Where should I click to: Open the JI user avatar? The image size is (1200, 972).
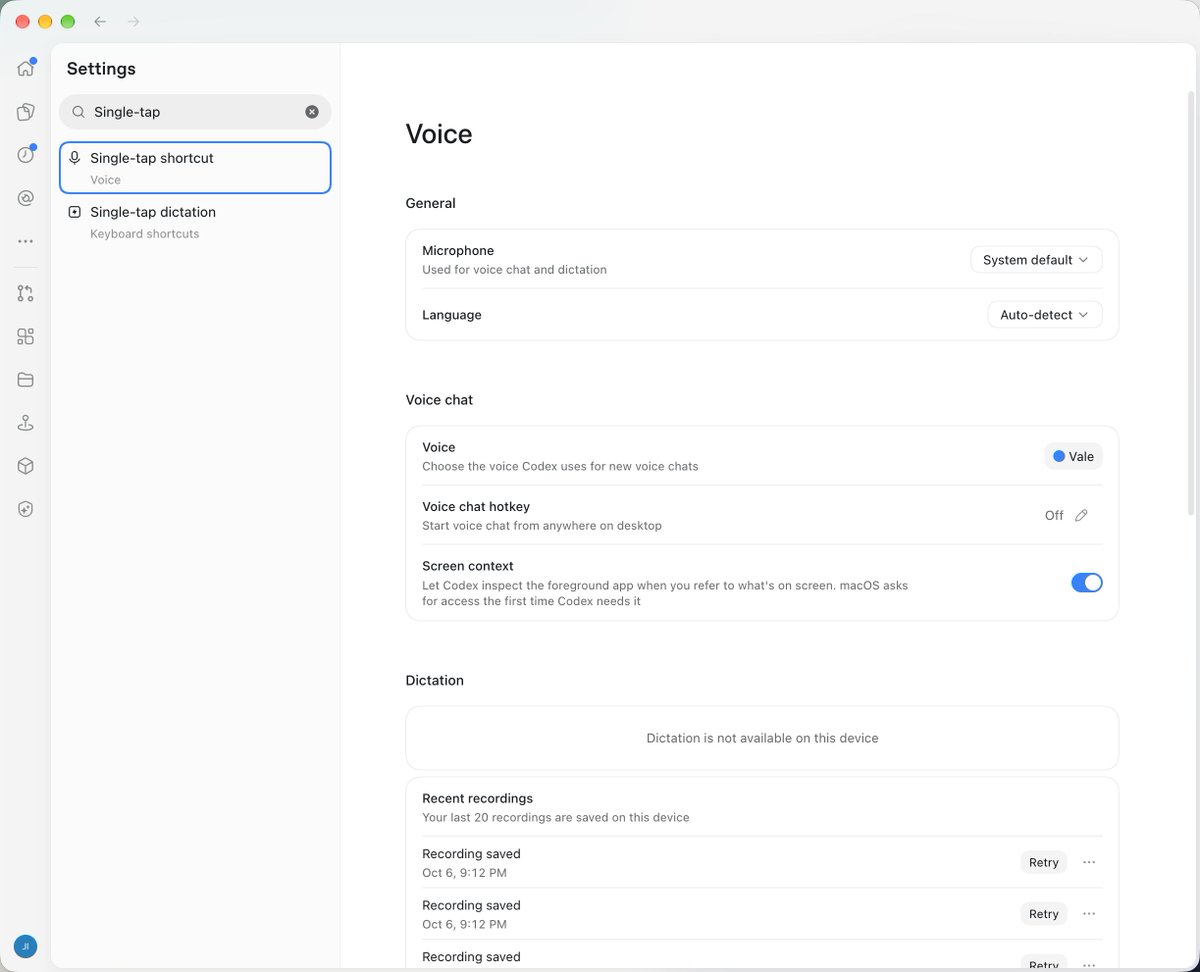point(26,946)
